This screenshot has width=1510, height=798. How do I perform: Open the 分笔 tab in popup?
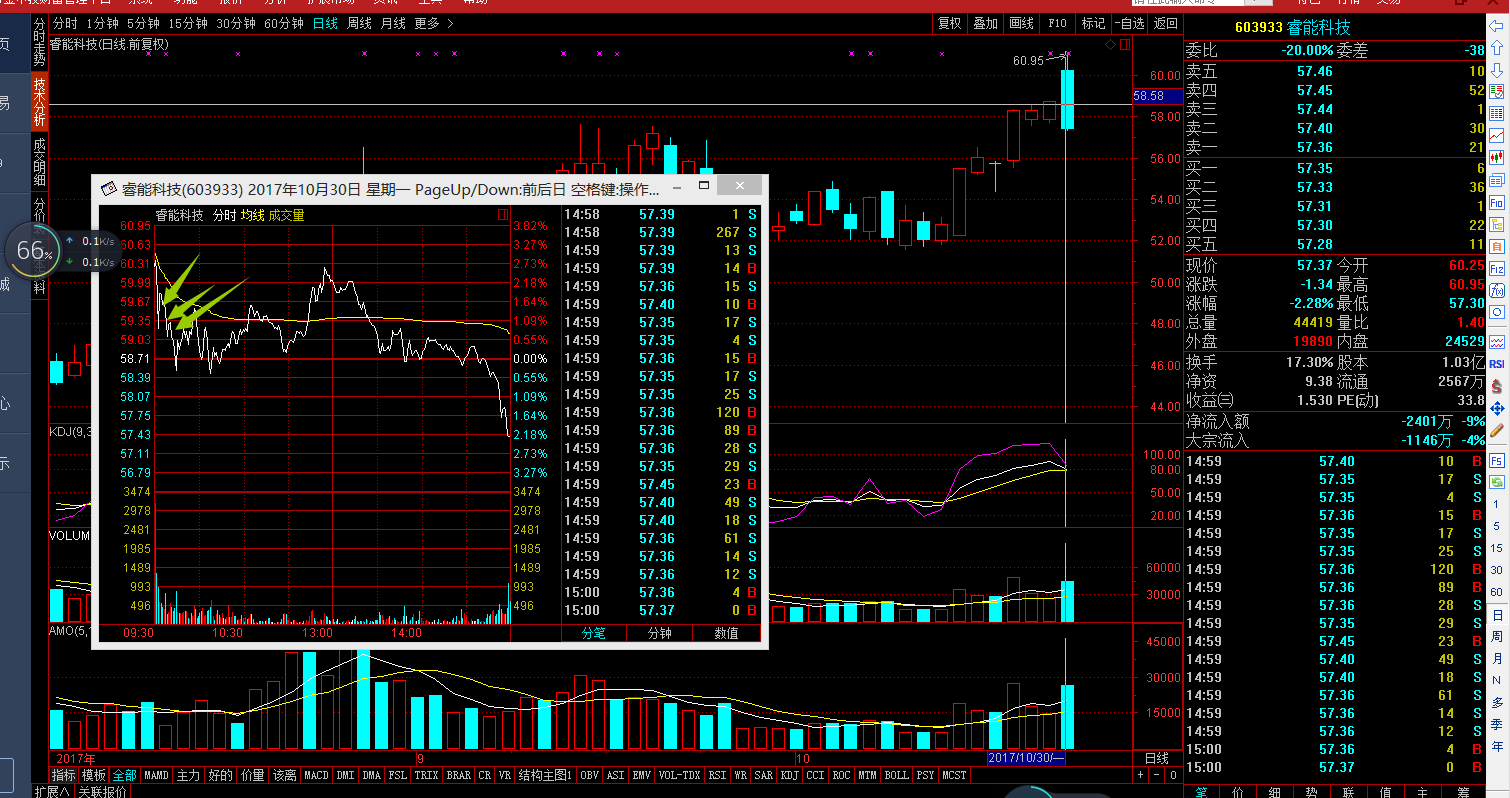click(x=593, y=633)
